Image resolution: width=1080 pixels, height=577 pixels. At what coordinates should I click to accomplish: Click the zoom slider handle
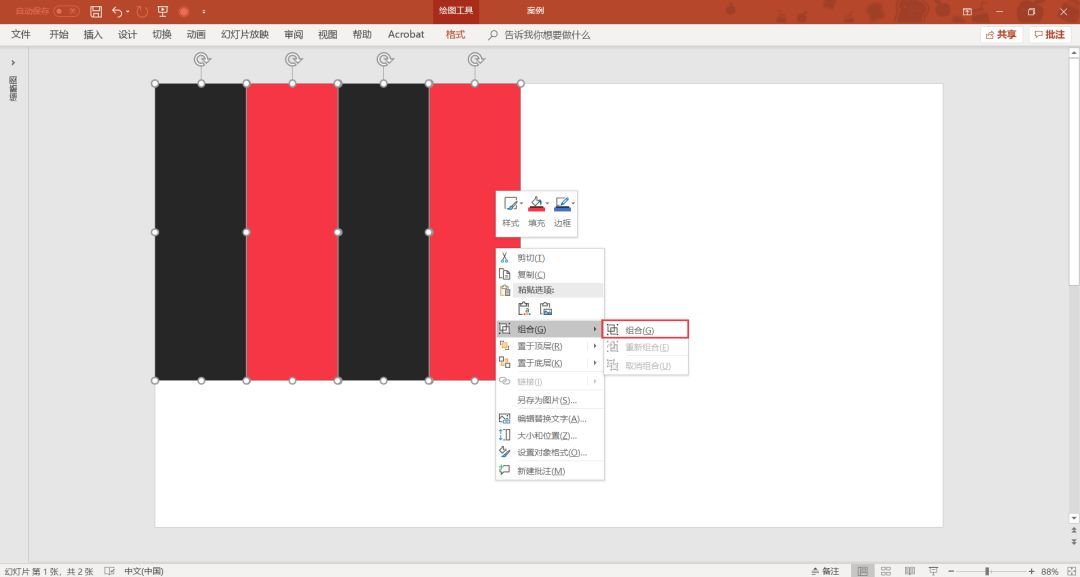[x=987, y=571]
